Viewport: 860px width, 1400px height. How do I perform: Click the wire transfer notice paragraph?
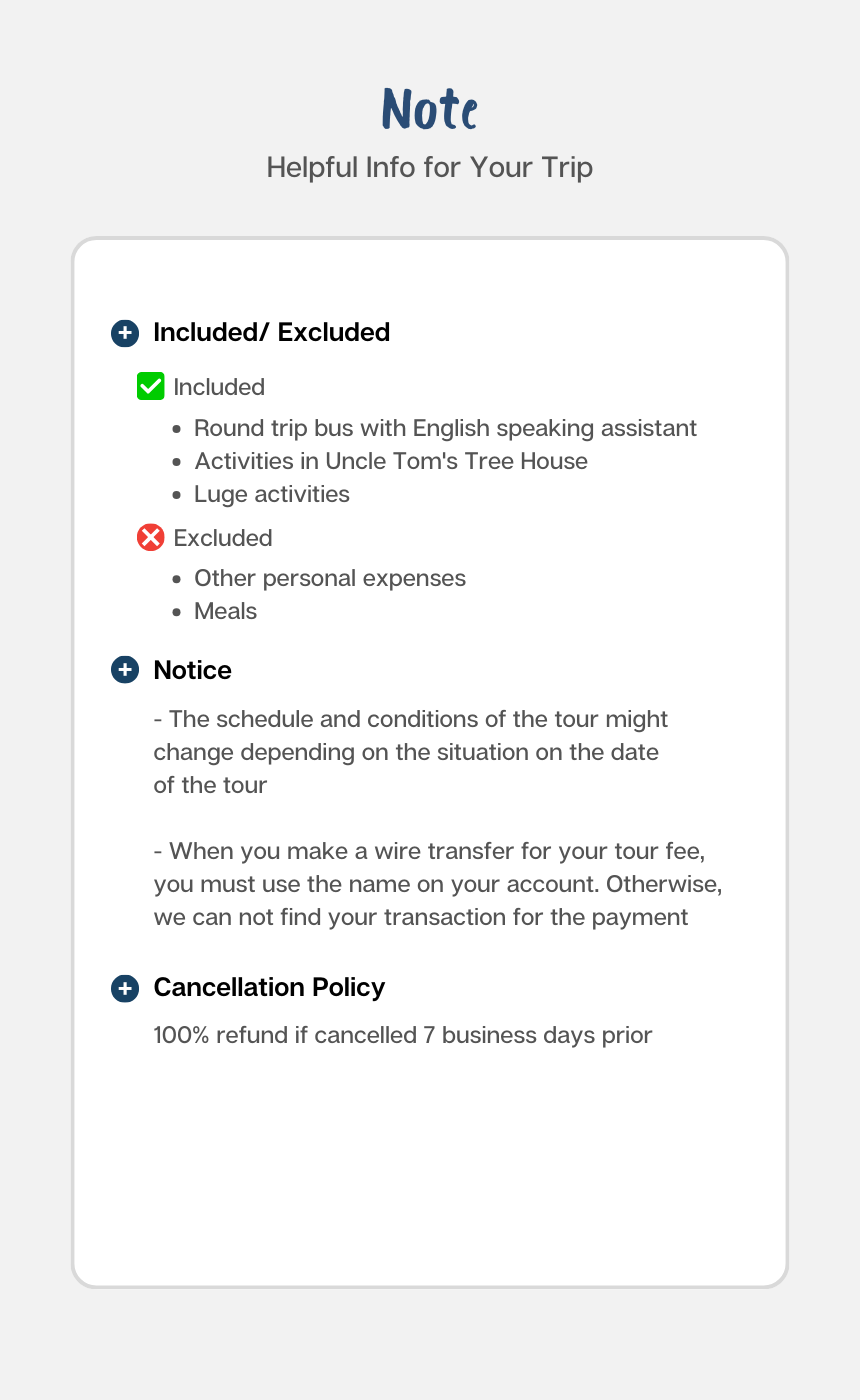click(437, 884)
